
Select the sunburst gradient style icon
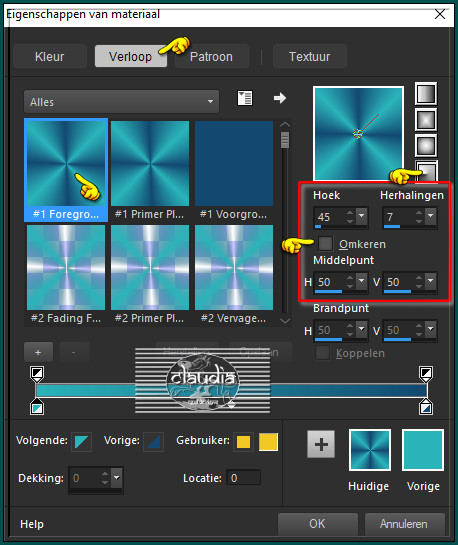pyautogui.click(x=426, y=146)
